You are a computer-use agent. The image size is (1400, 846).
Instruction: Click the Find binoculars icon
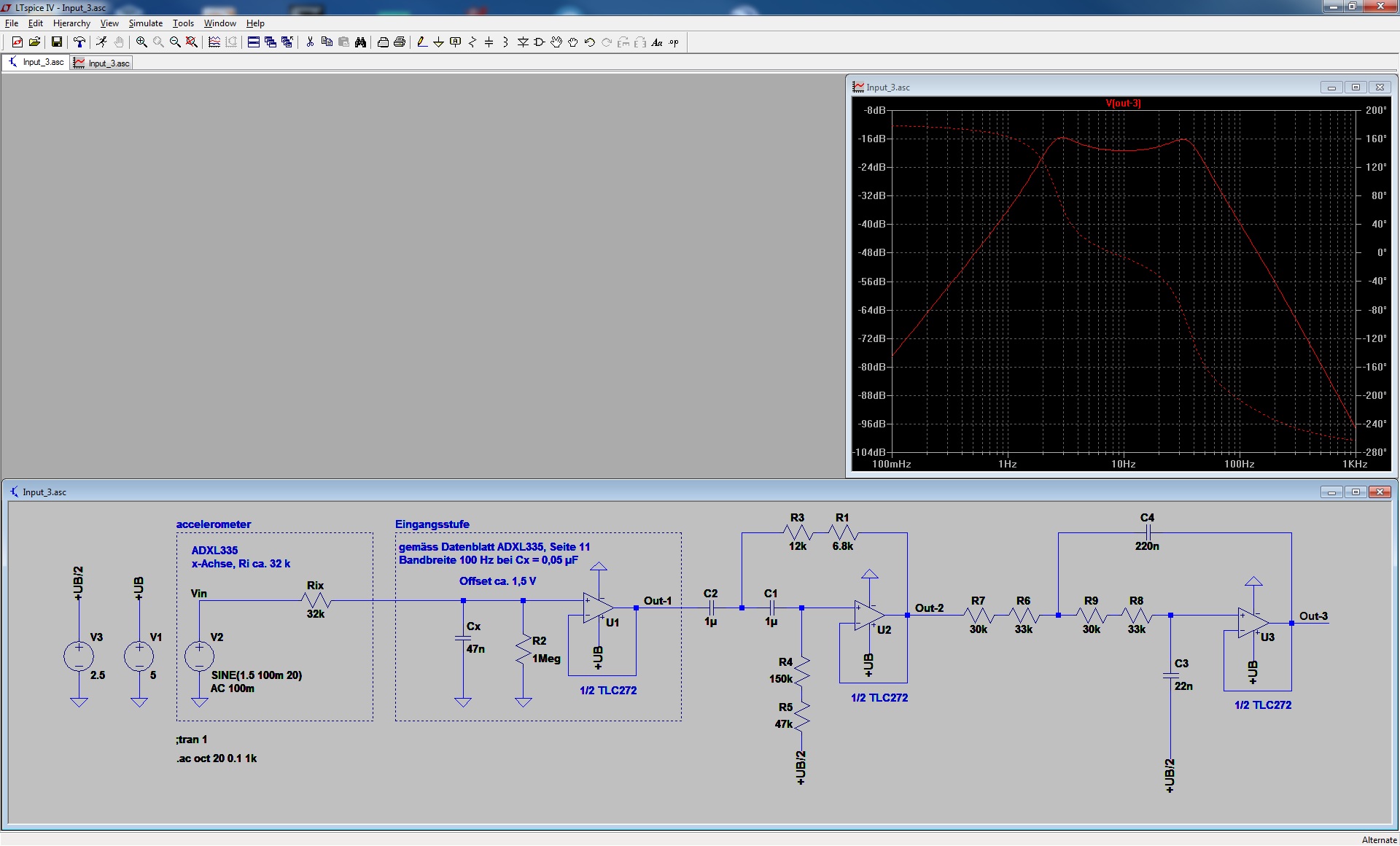[360, 42]
